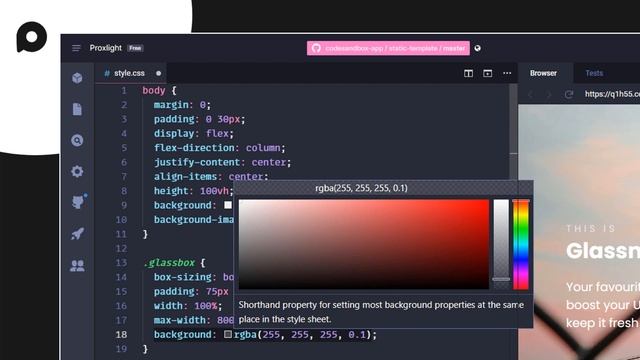
Task: Click the body selector on line 1
Action: [153, 90]
